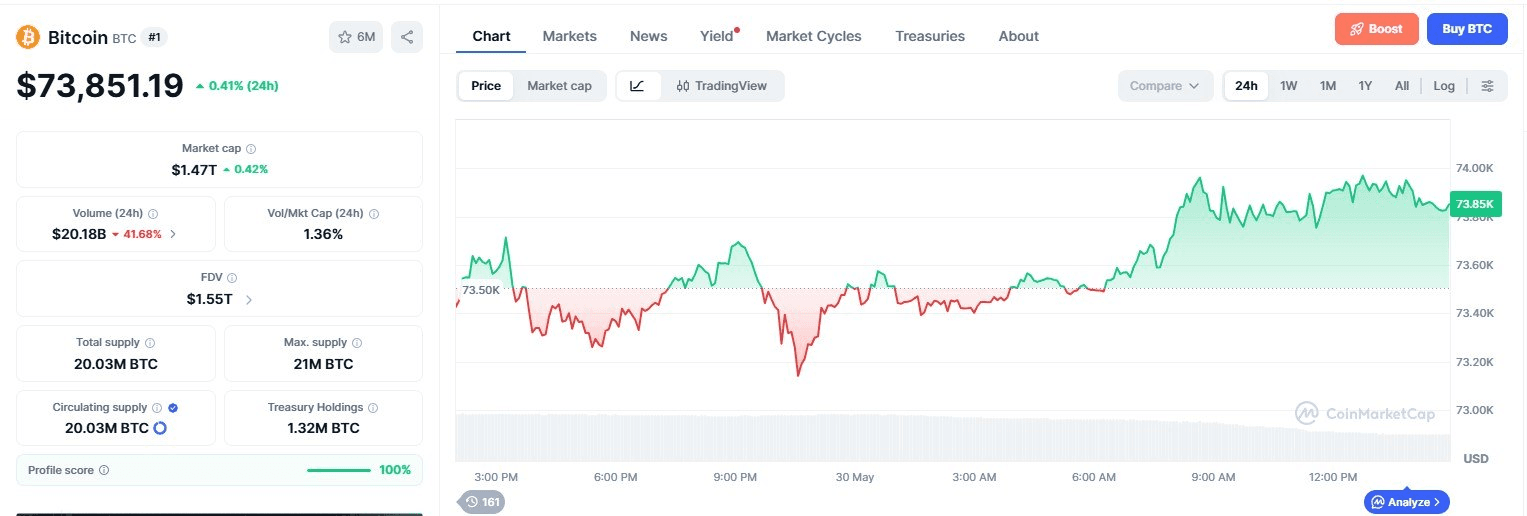This screenshot has height=516, width=1527.
Task: Open Treasury Holdings info icon
Action: [373, 407]
